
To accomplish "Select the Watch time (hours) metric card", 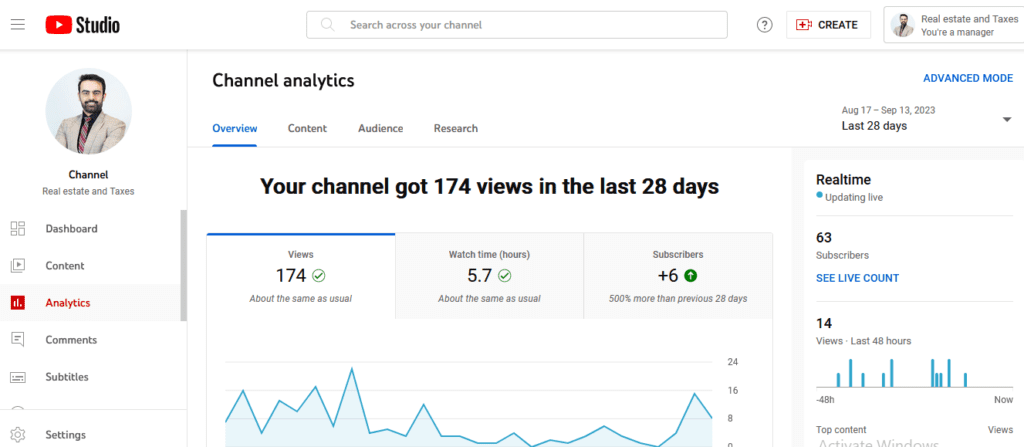I will point(489,277).
